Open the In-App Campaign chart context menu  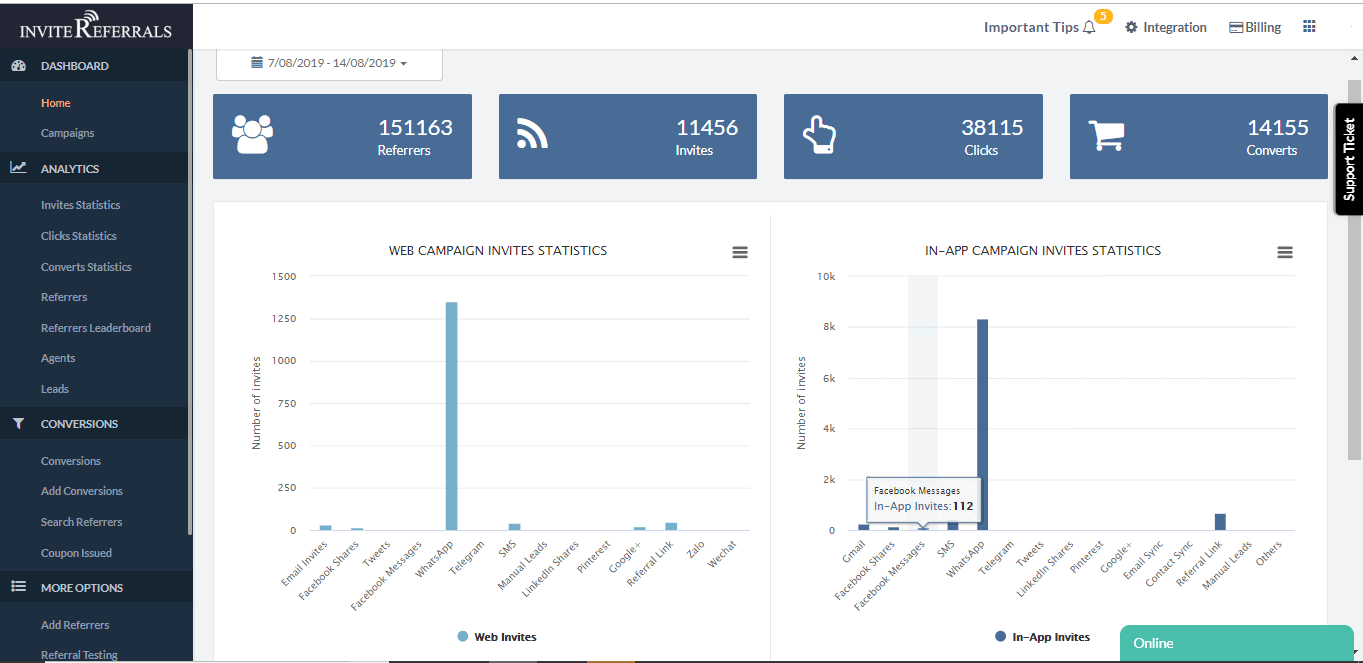1285,253
